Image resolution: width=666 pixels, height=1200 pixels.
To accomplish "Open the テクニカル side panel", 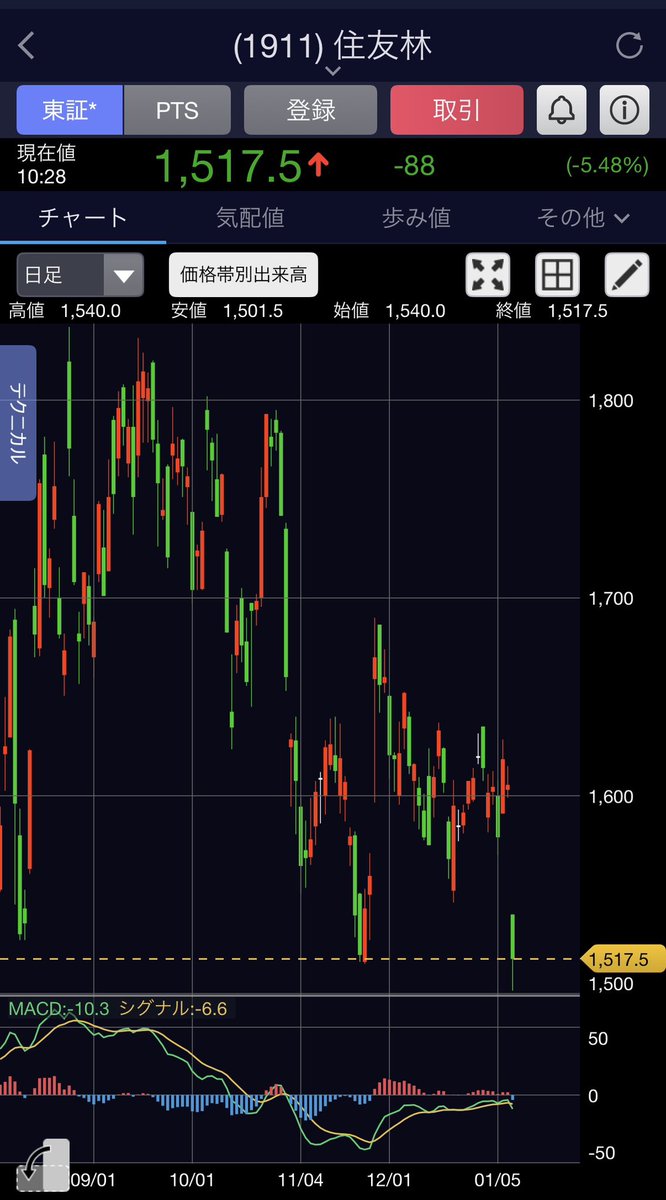I will click(18, 423).
